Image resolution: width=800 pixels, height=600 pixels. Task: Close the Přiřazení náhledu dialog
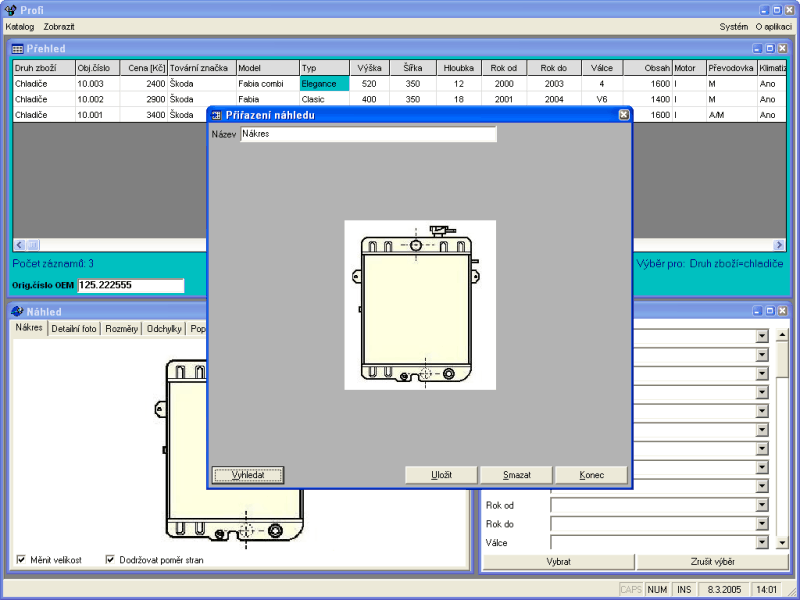tap(624, 114)
